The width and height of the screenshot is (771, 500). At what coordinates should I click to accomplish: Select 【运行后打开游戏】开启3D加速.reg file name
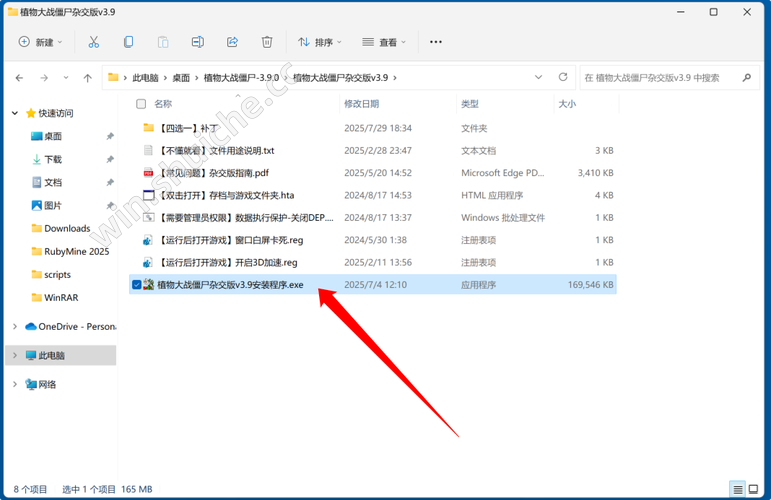point(227,263)
